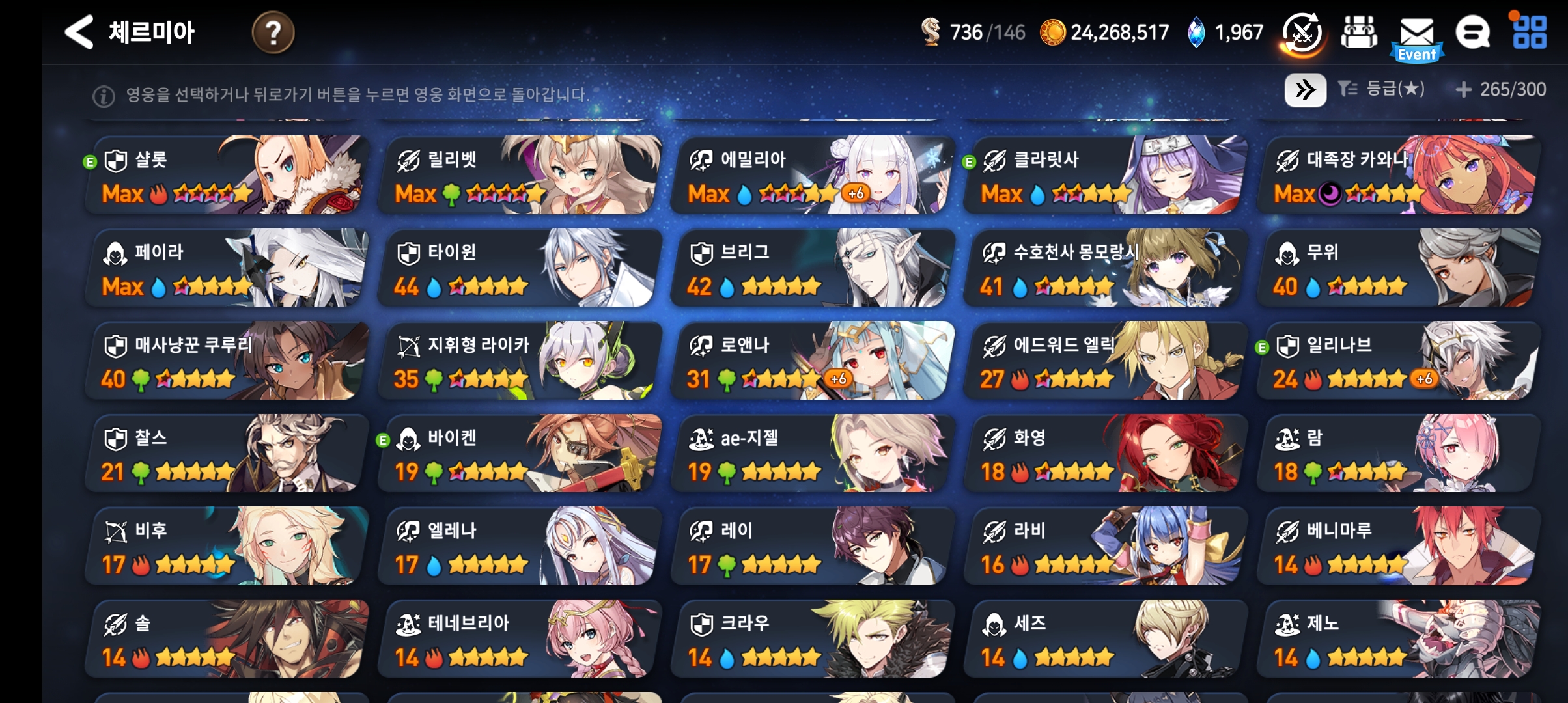
Task: Open the lobby sofa icon
Action: tap(1359, 32)
